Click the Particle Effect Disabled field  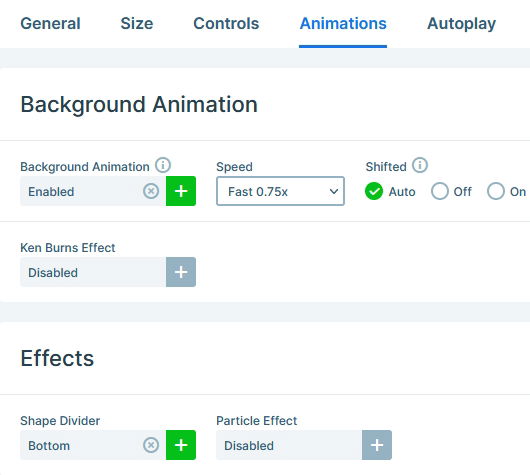(x=289, y=445)
